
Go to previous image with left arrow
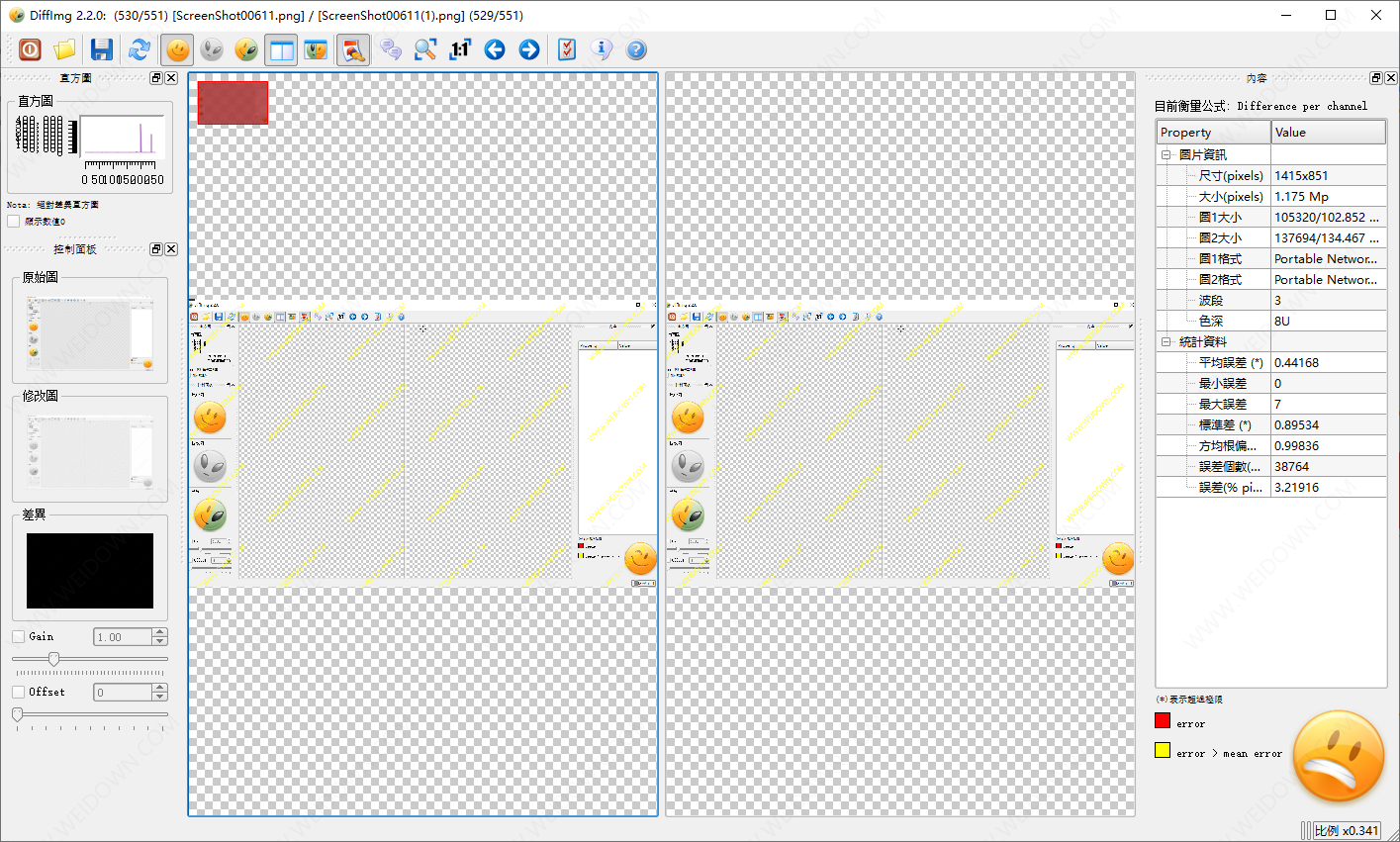point(495,49)
